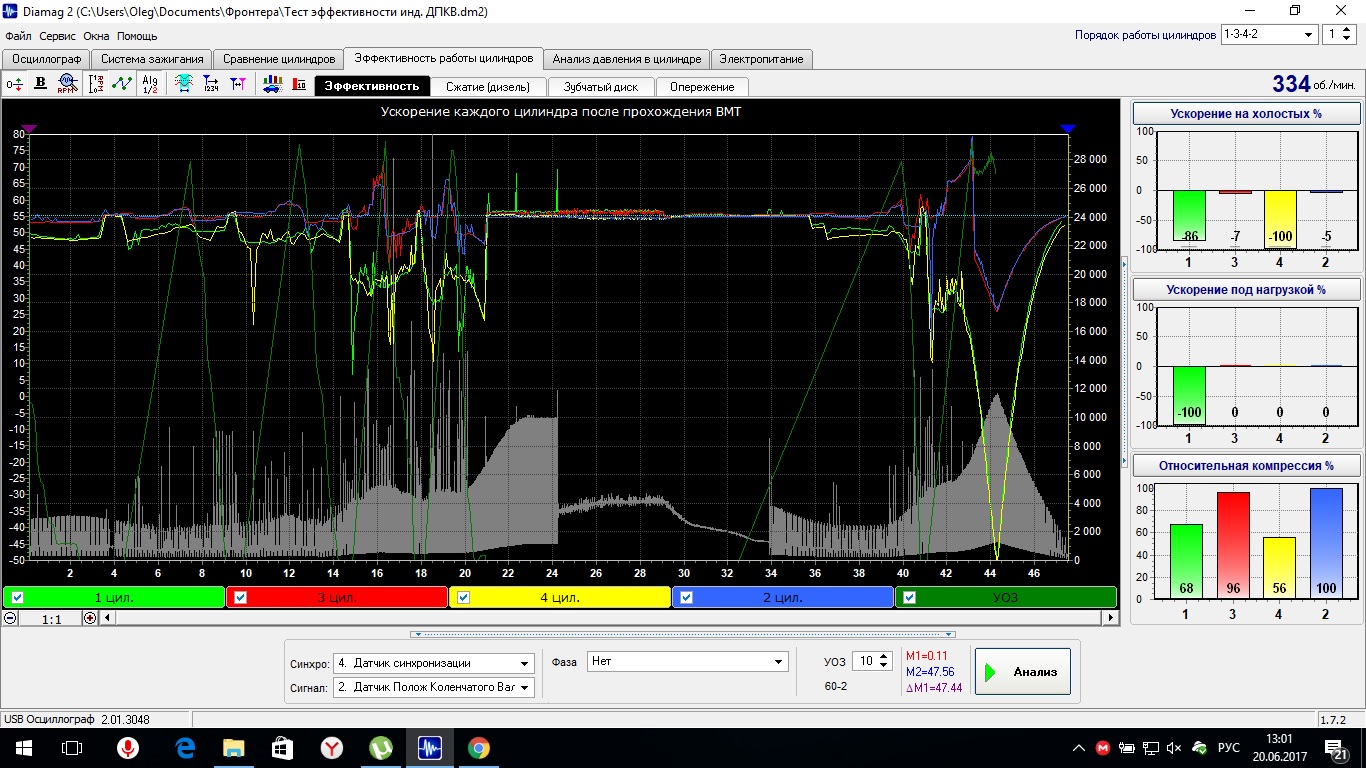Click the purple left marker triangle
Screen dimensions: 1366x768
(x=29, y=129)
